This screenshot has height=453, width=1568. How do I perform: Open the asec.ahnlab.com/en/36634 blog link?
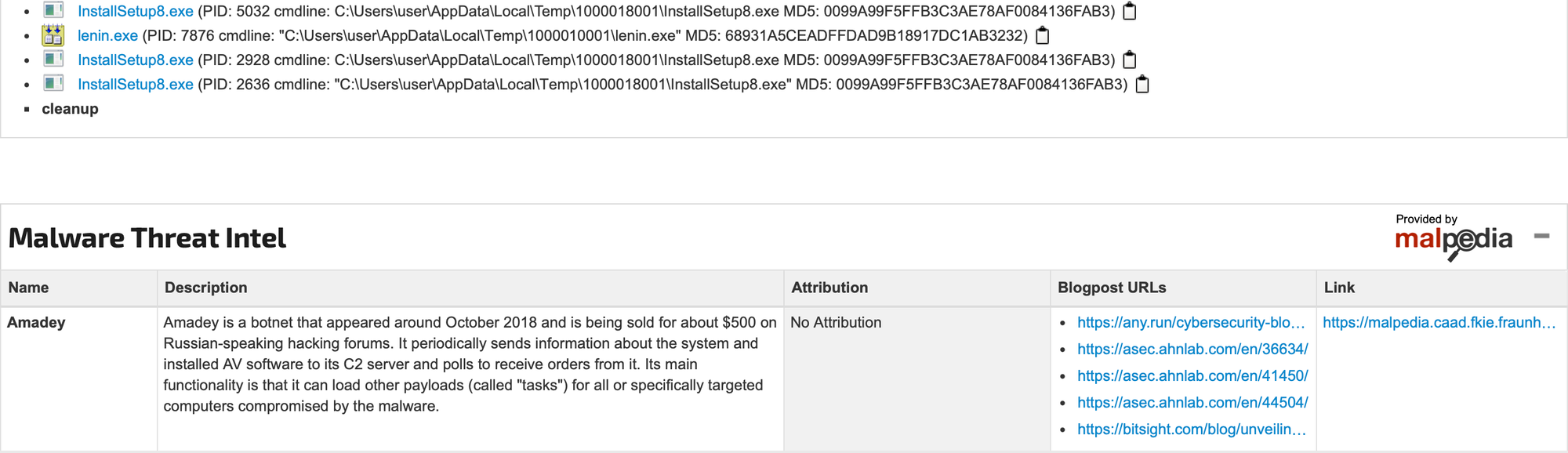(x=1192, y=349)
